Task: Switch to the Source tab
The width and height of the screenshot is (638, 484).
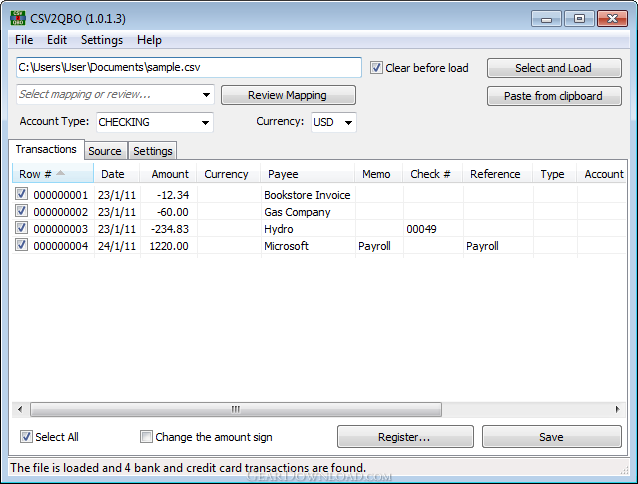Action: pos(105,151)
